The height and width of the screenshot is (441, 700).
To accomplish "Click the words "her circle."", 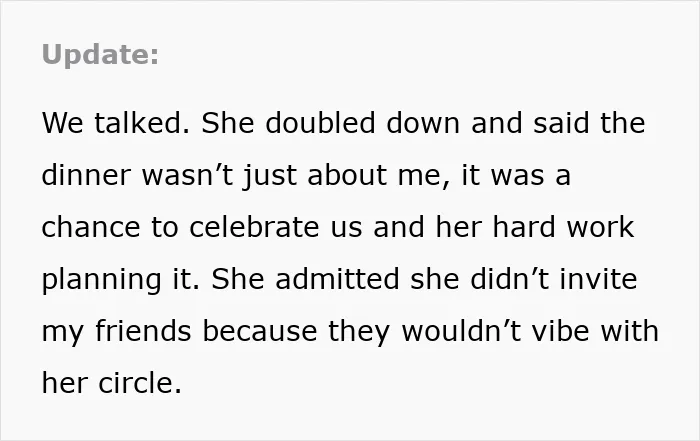I will point(112,383).
